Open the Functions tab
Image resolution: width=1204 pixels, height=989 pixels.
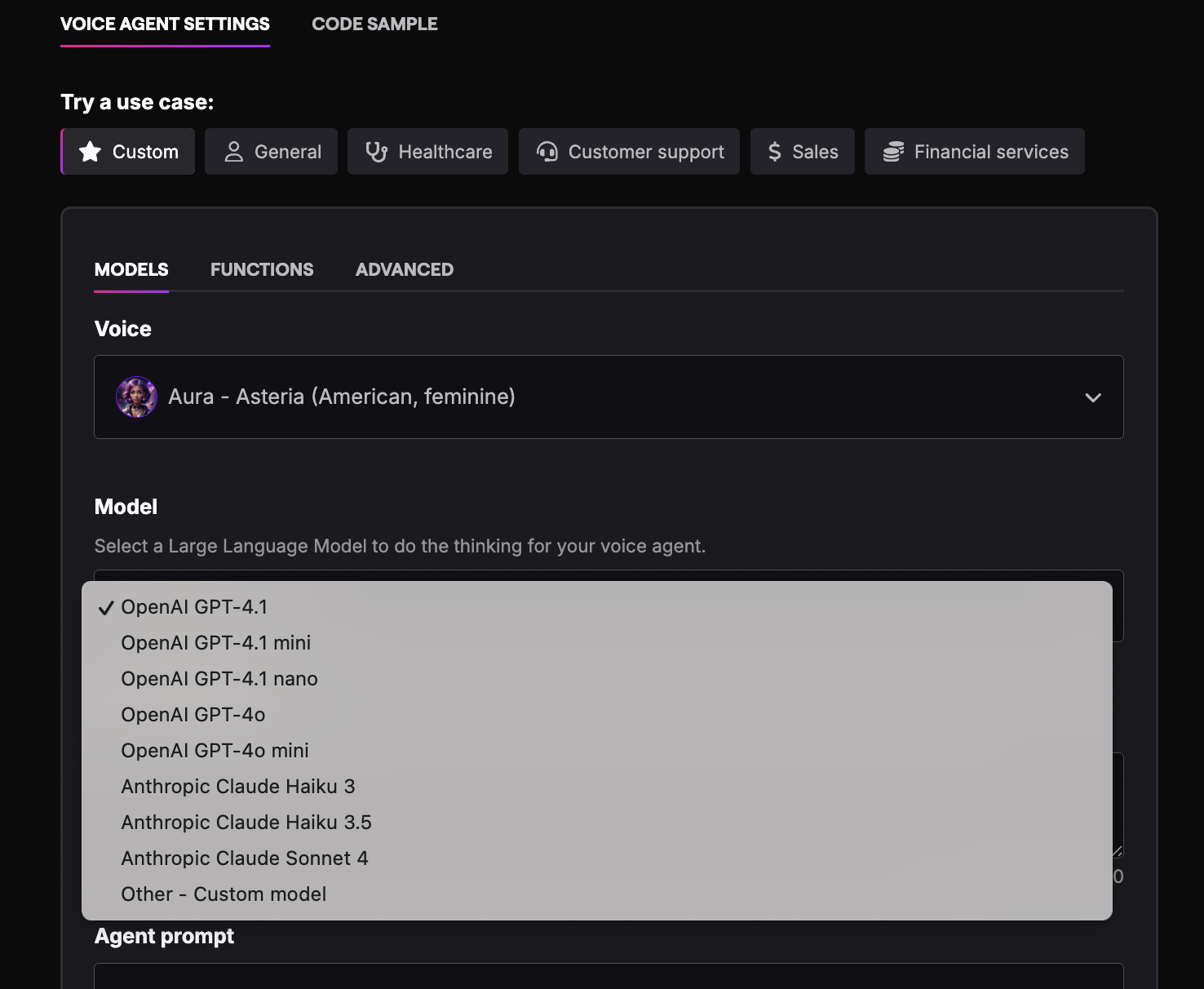click(262, 270)
